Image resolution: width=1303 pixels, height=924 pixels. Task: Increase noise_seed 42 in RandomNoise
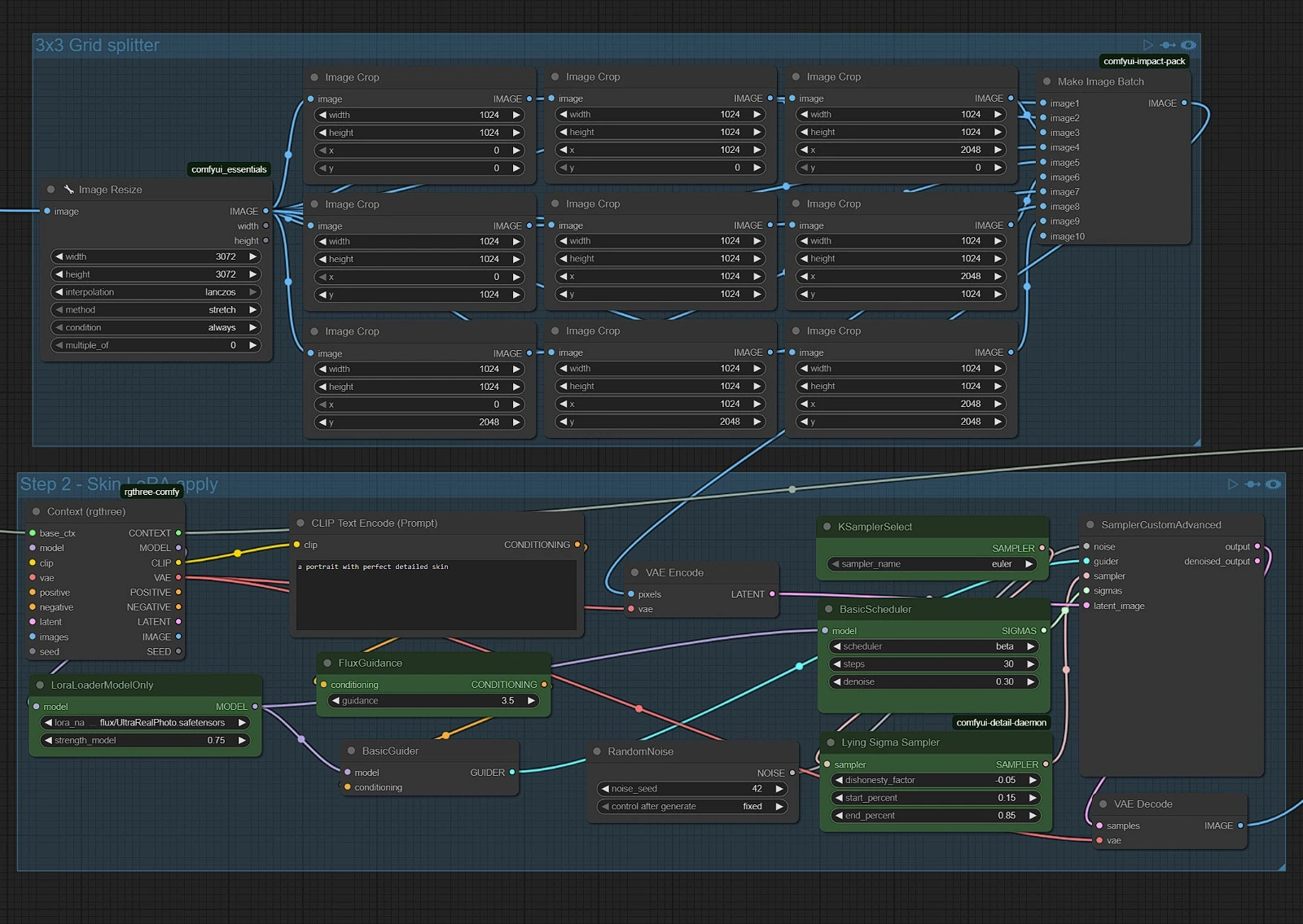[779, 789]
